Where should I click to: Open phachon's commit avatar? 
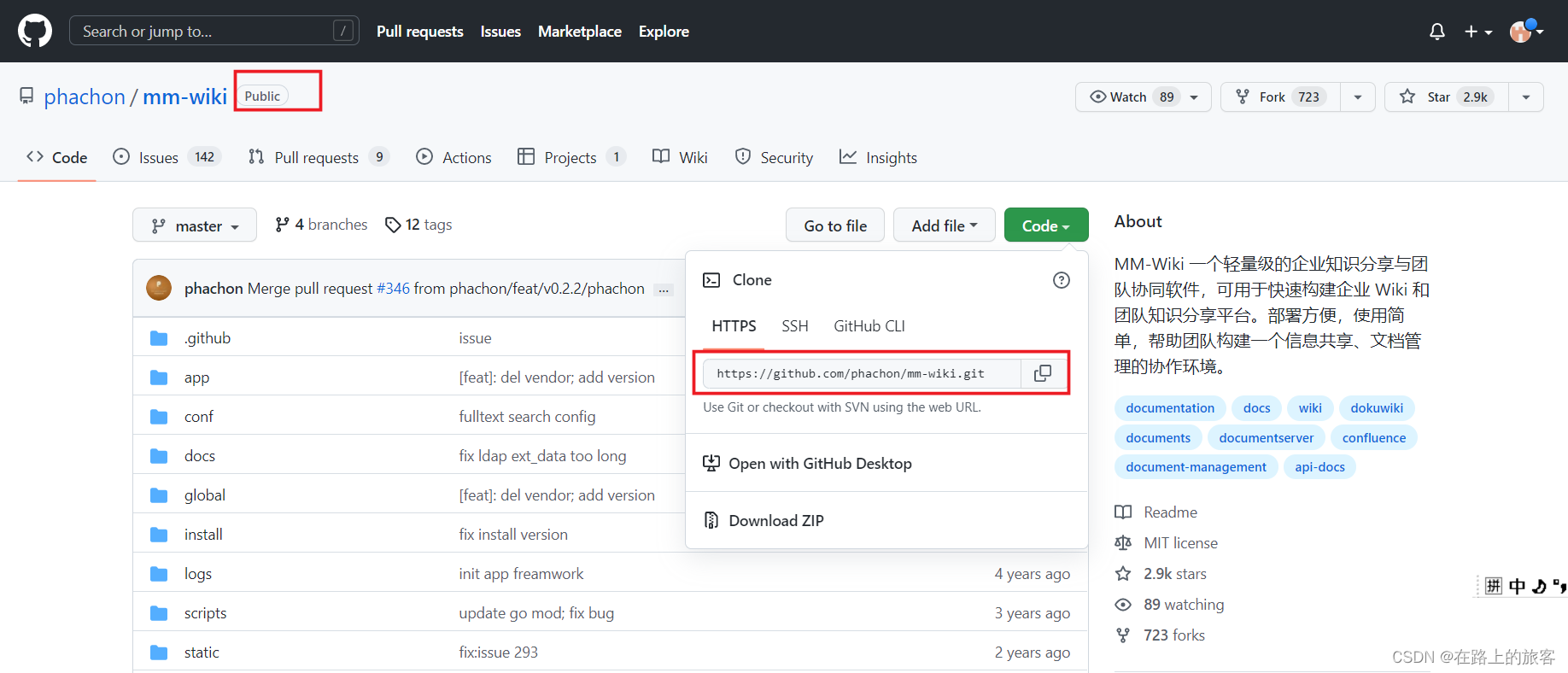(159, 288)
